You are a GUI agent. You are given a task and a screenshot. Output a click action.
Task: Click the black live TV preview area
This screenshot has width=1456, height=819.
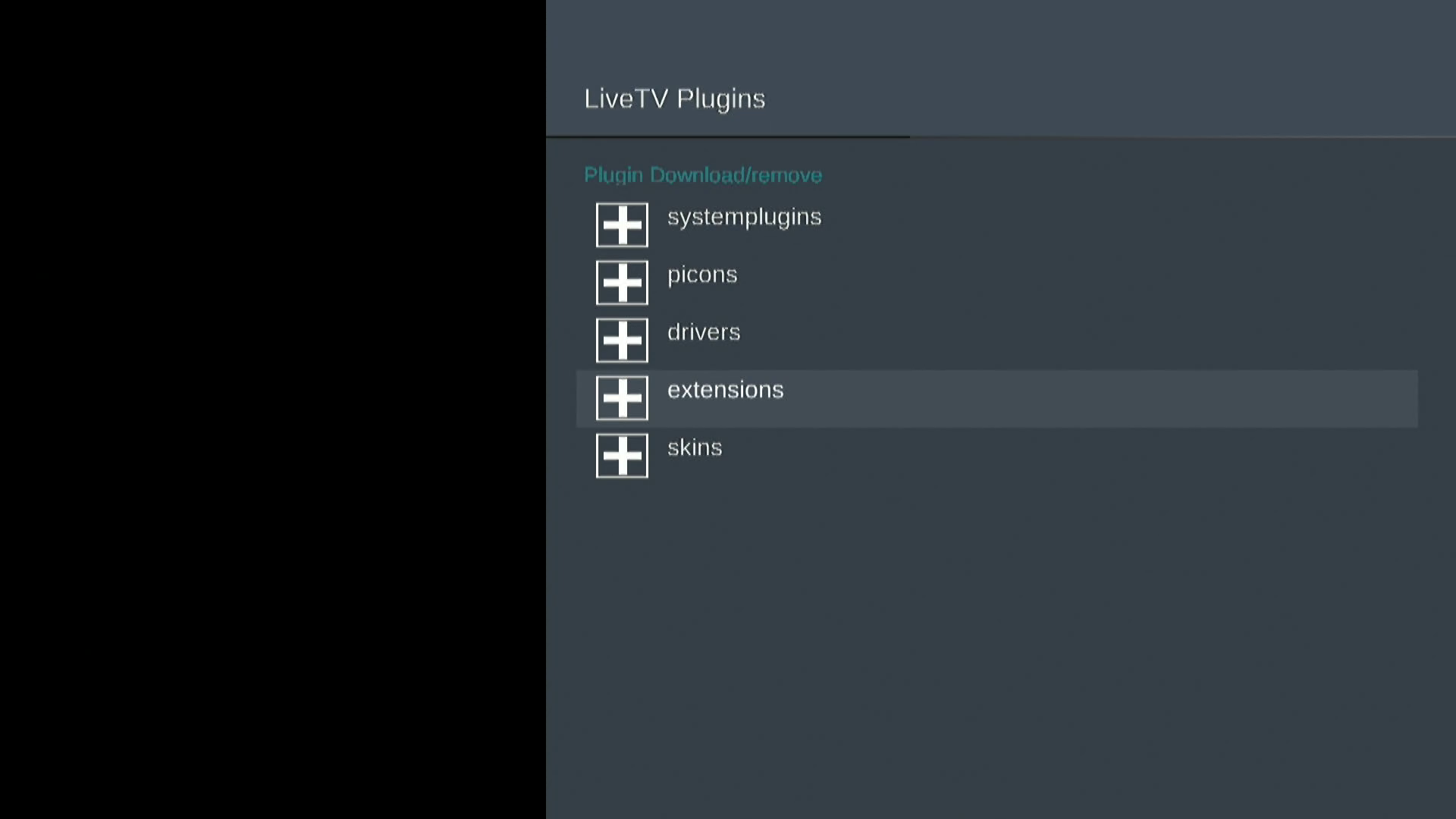click(273, 409)
